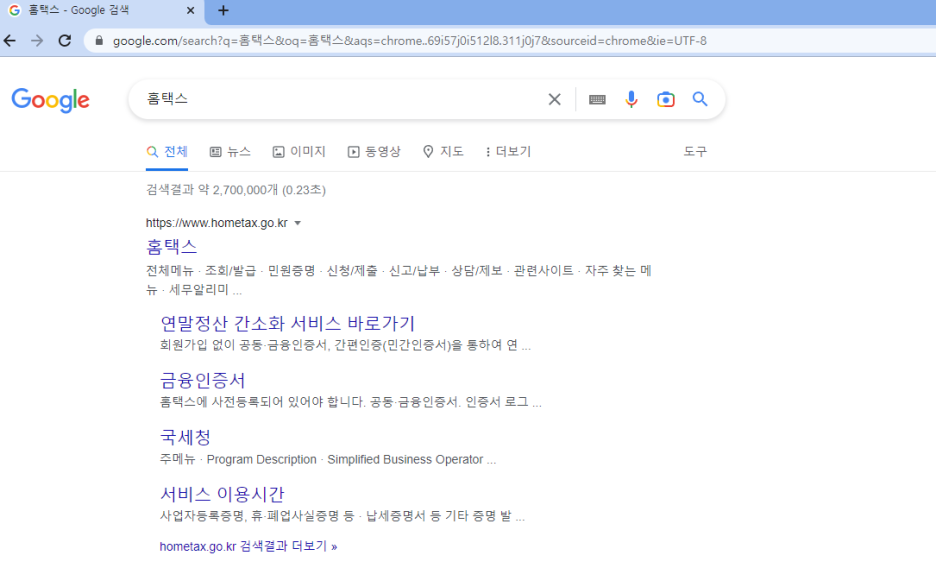The image size is (936, 568).
Task: Click the 검색결과 약 2,700,000개 stats text
Action: 236,190
